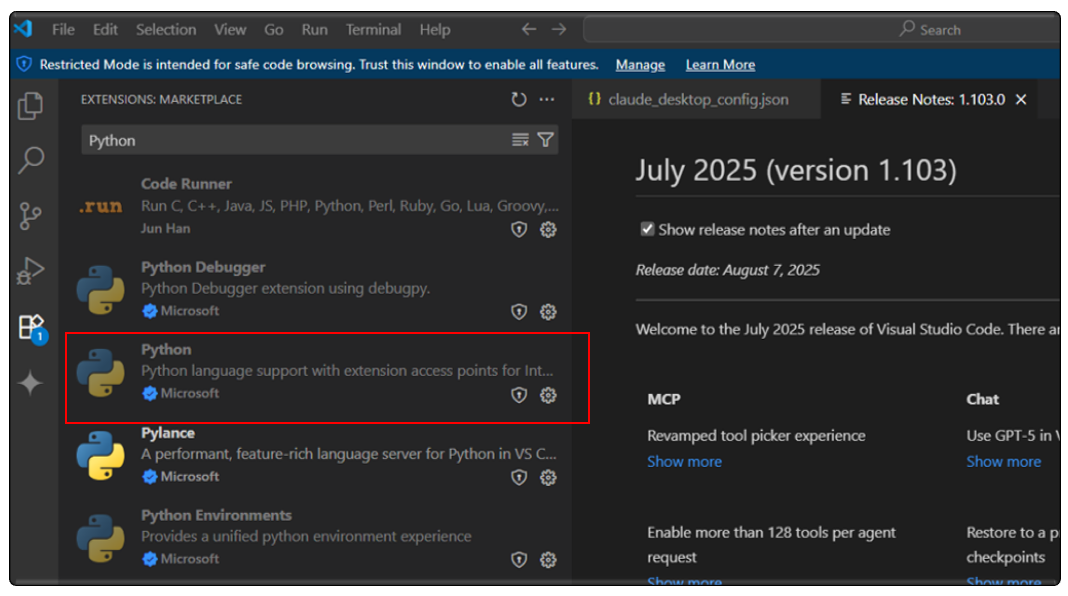Switch to claude_desktop_config.json tab
1068x596 pixels.
[x=696, y=99]
